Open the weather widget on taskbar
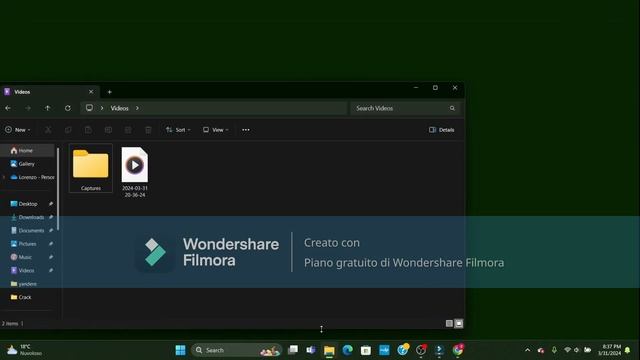Screen dimensions: 640x360 pyautogui.click(x=24, y=350)
